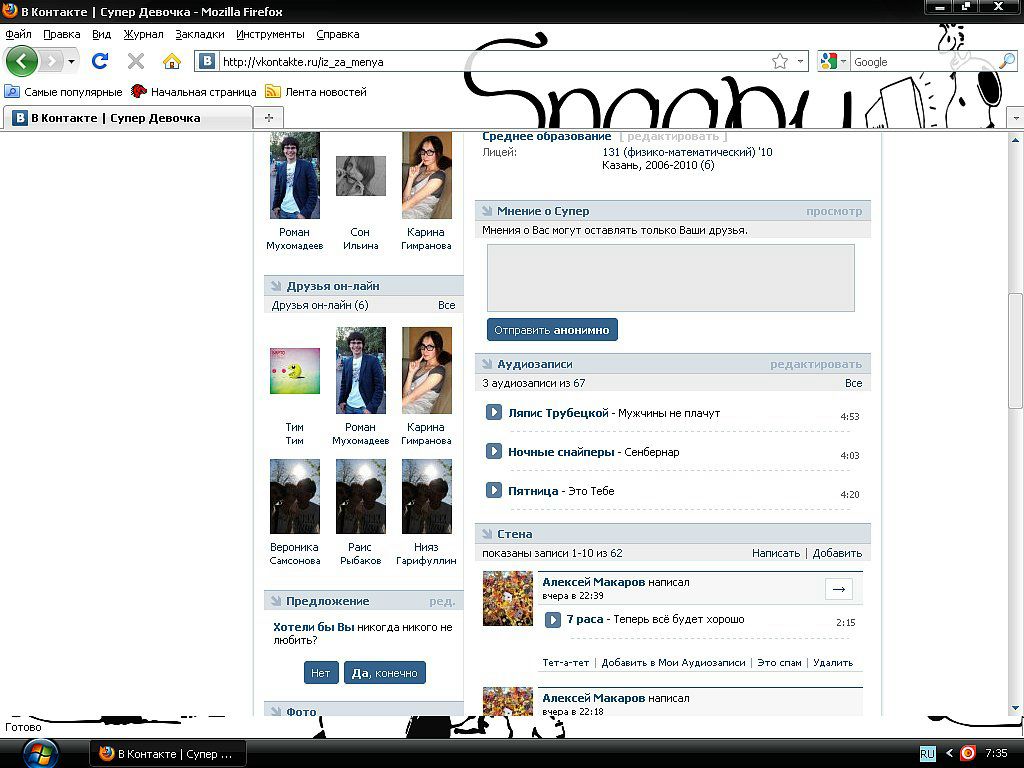1024x768 pixels.
Task: Delete the wall post with Удалить
Action: (x=833, y=662)
